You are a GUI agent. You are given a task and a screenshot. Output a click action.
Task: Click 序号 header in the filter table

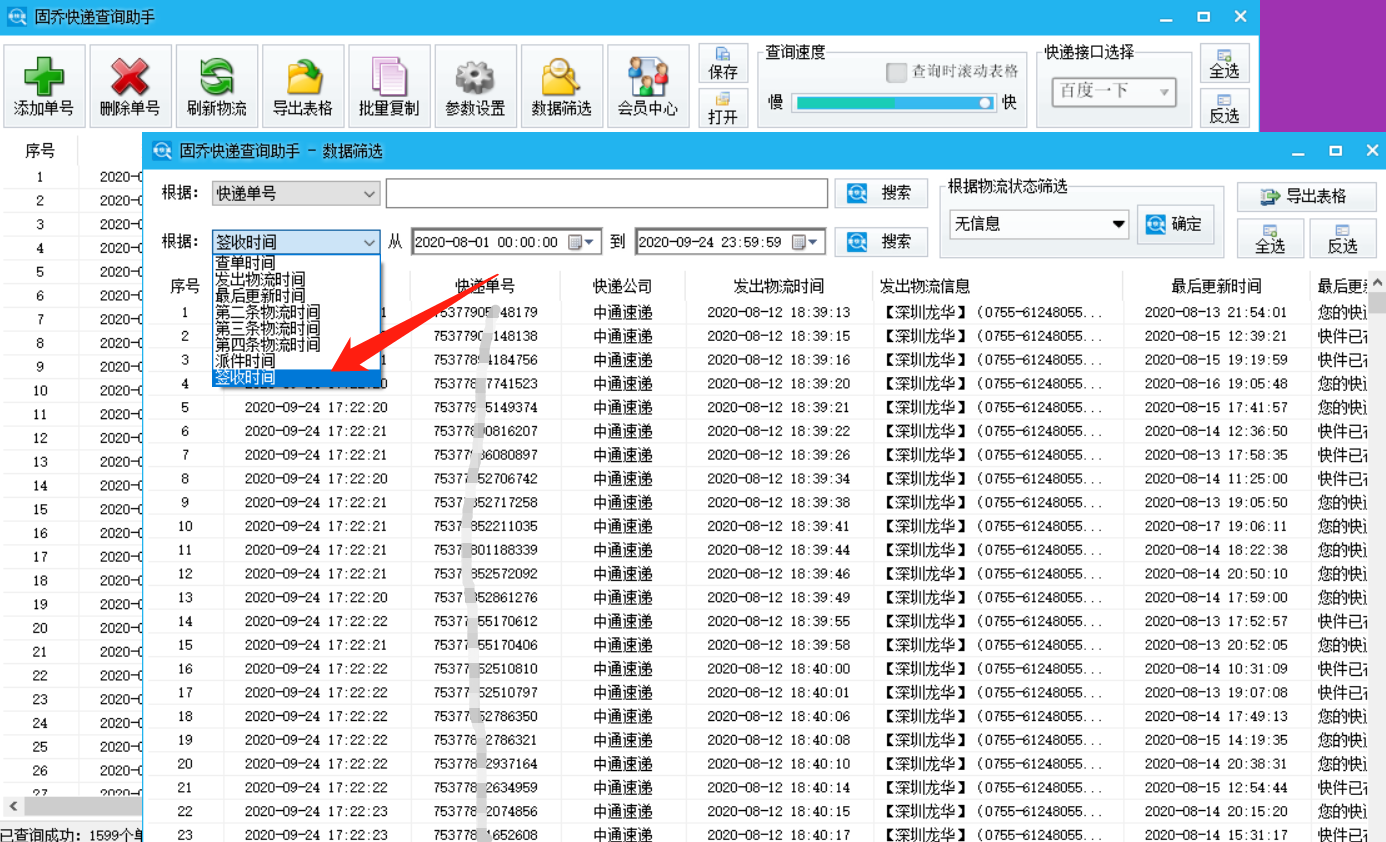(185, 286)
